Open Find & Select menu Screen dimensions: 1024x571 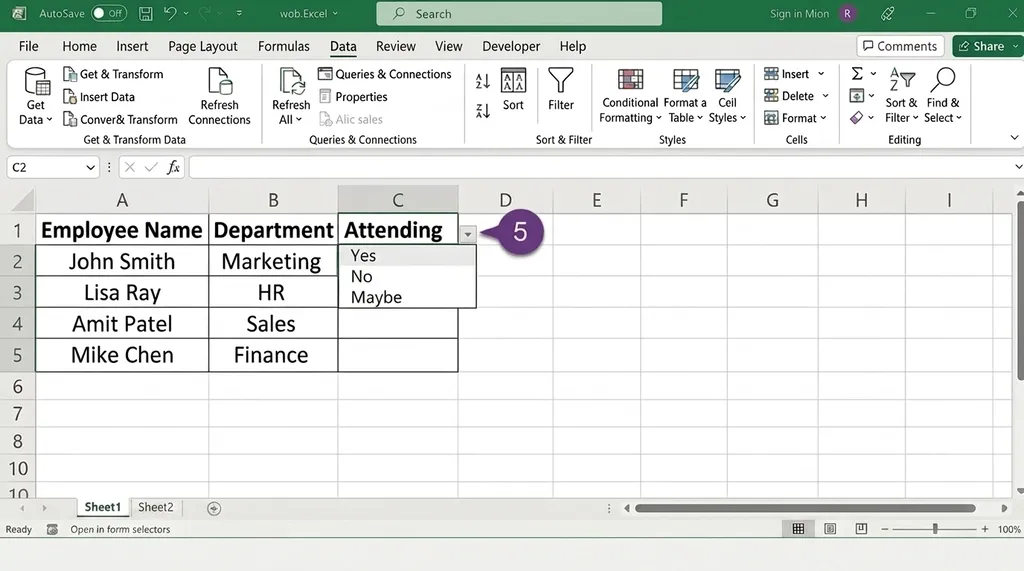(x=943, y=95)
